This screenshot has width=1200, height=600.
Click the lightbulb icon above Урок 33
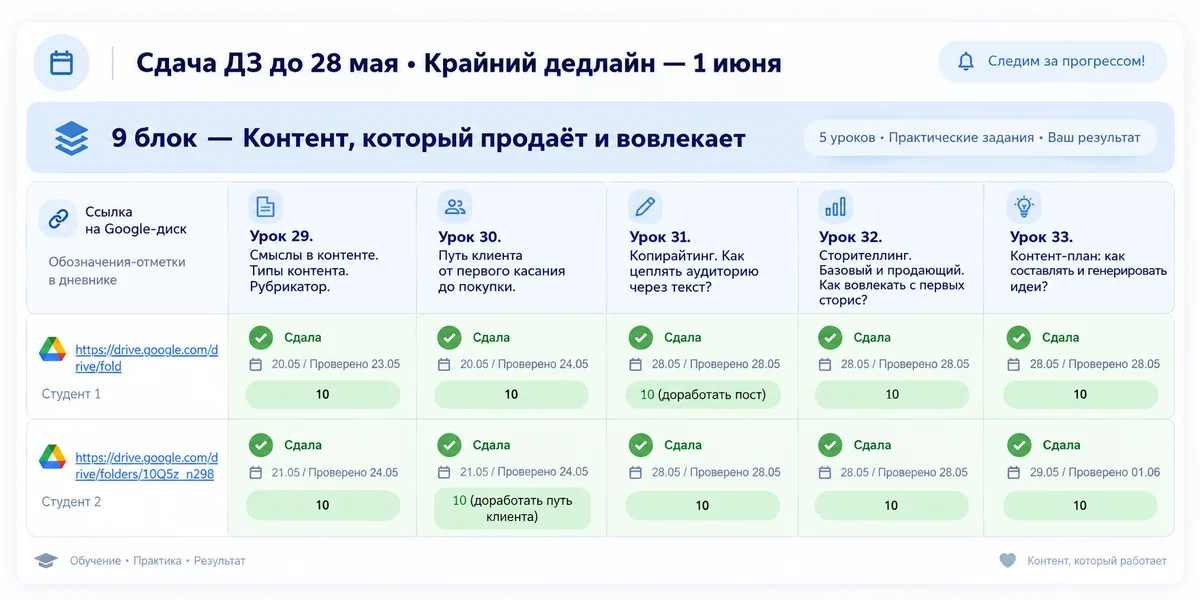click(x=1024, y=206)
